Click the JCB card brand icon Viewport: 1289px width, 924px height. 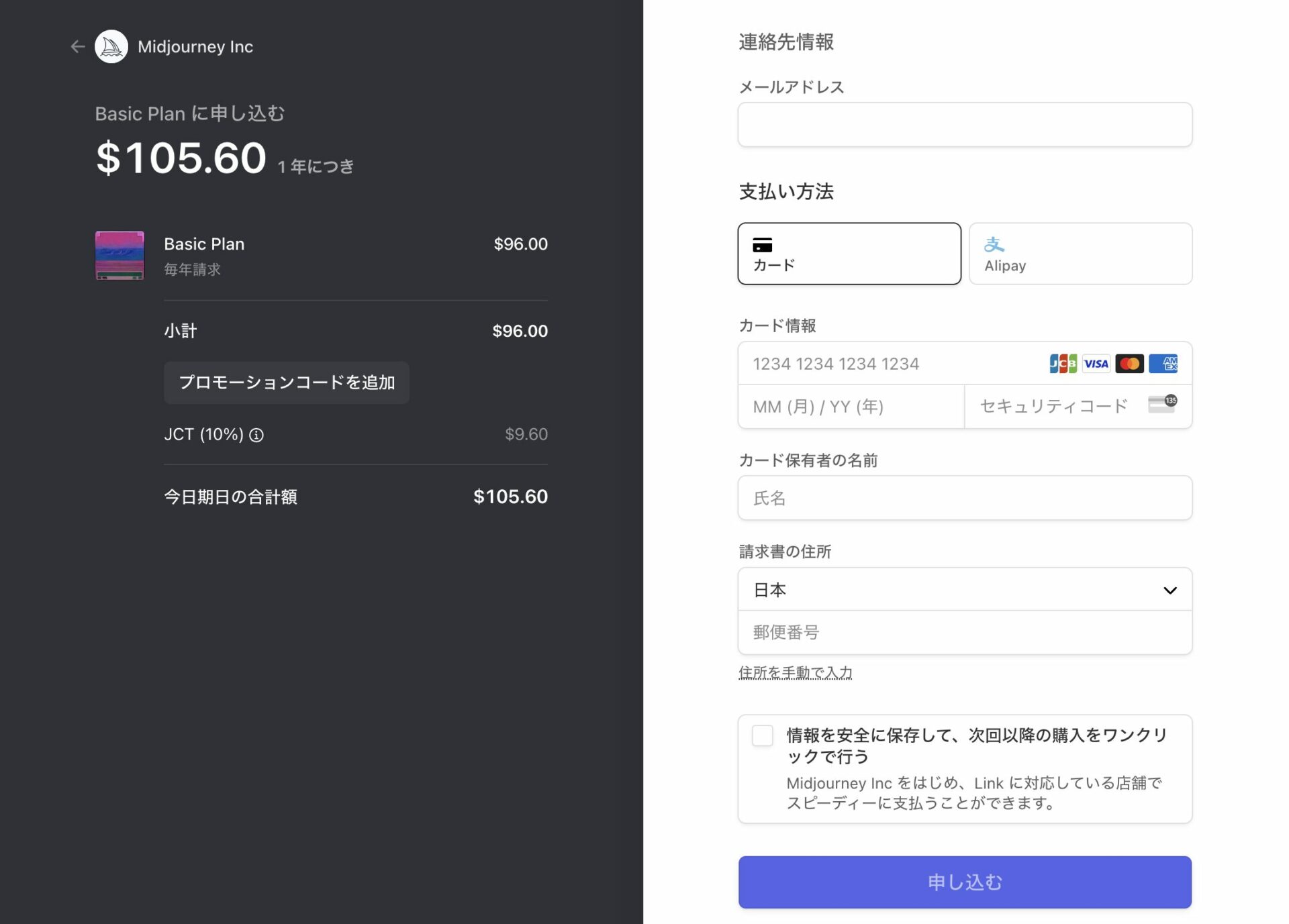[x=1062, y=363]
